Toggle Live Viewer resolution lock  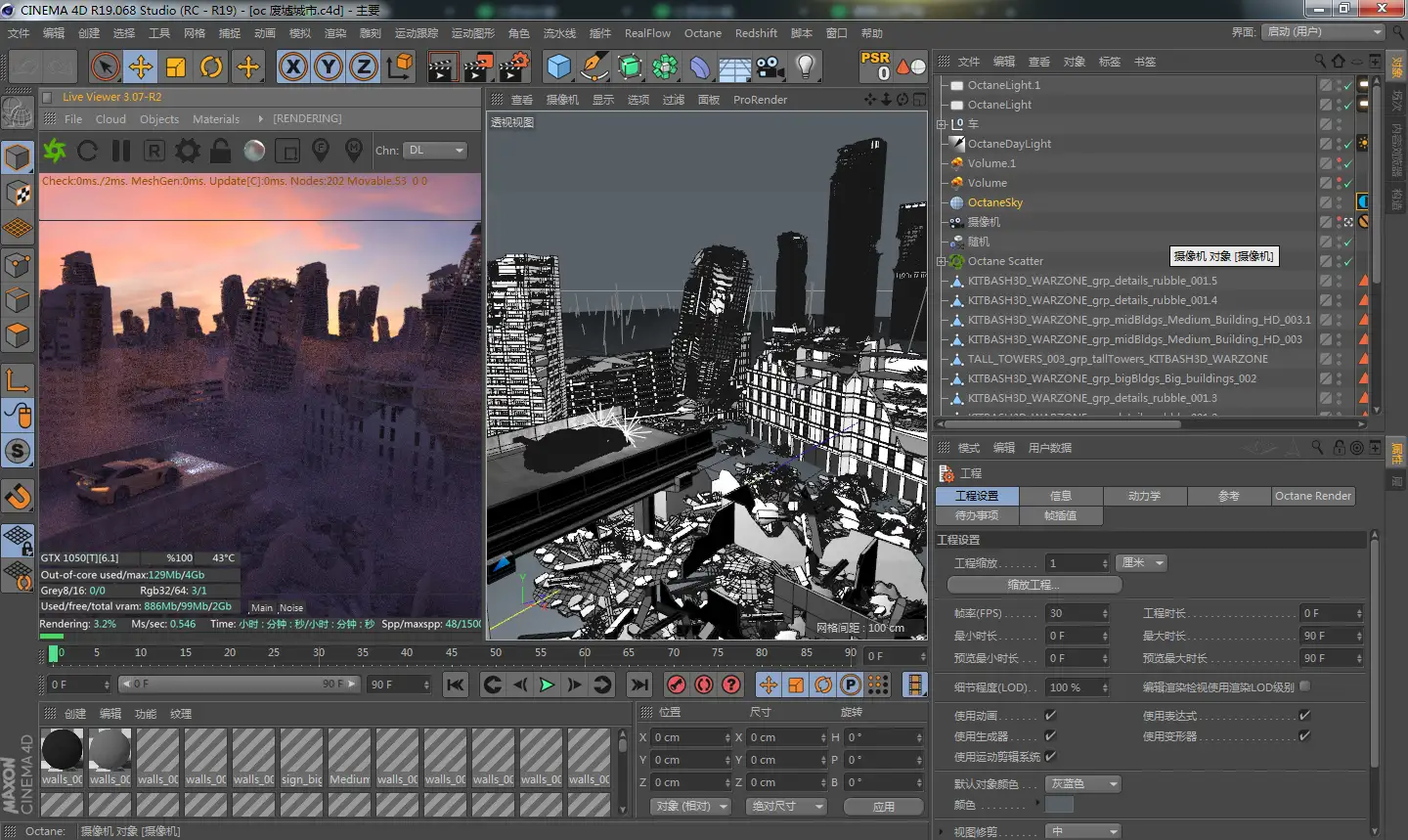coord(221,151)
